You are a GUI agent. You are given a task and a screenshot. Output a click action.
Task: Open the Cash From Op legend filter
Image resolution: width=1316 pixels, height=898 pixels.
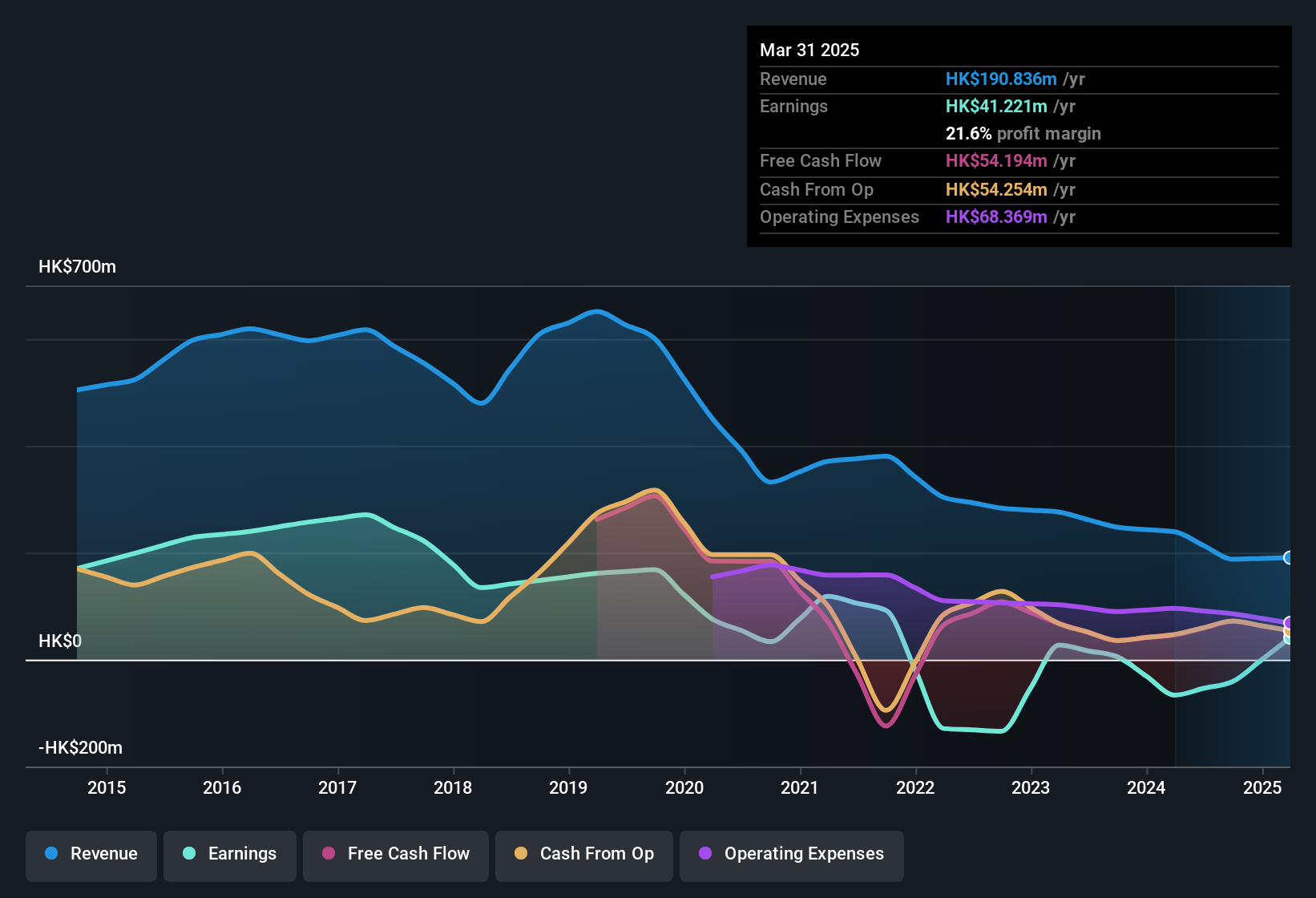[x=583, y=854]
